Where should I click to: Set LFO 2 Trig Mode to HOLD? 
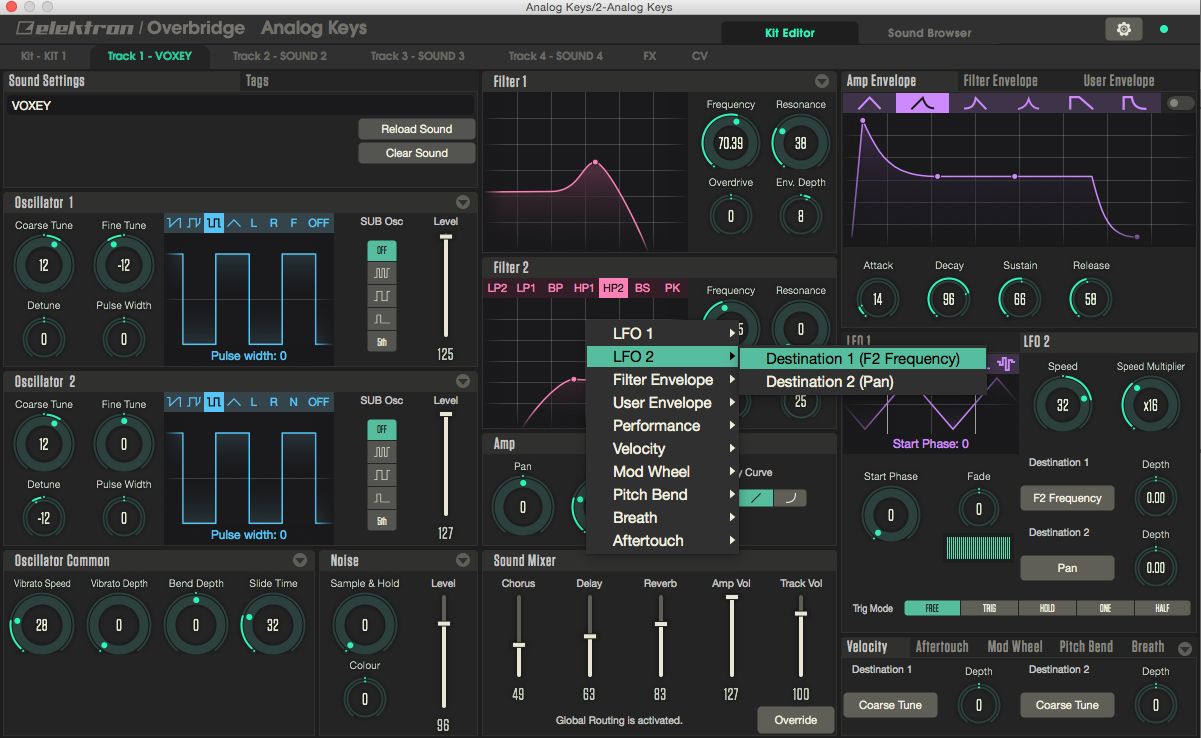click(1047, 608)
